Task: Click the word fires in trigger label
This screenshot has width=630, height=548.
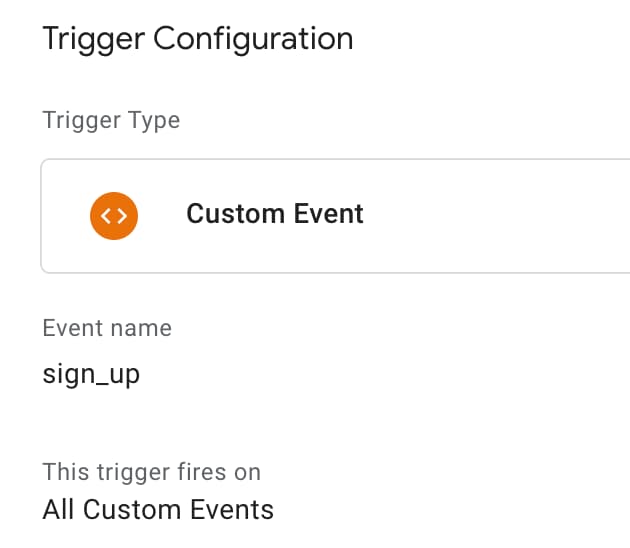Action: [x=181, y=472]
